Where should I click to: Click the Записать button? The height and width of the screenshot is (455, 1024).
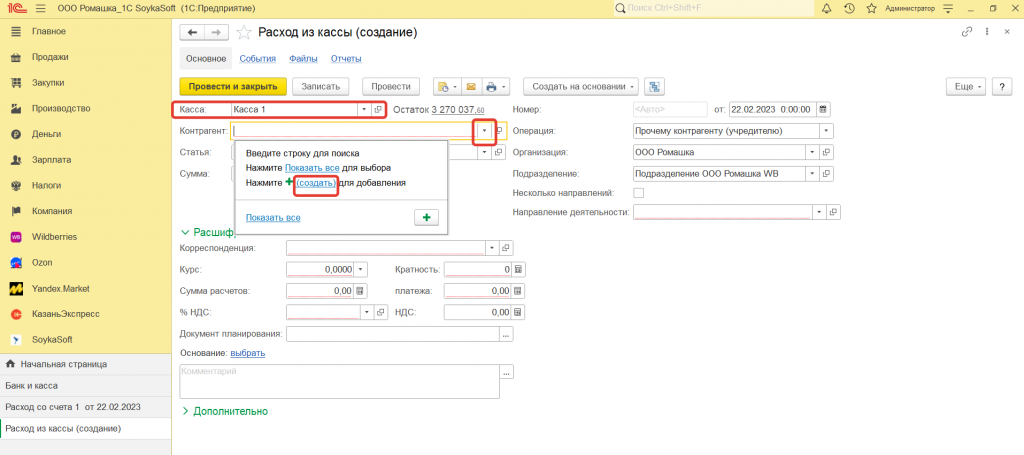pos(320,87)
